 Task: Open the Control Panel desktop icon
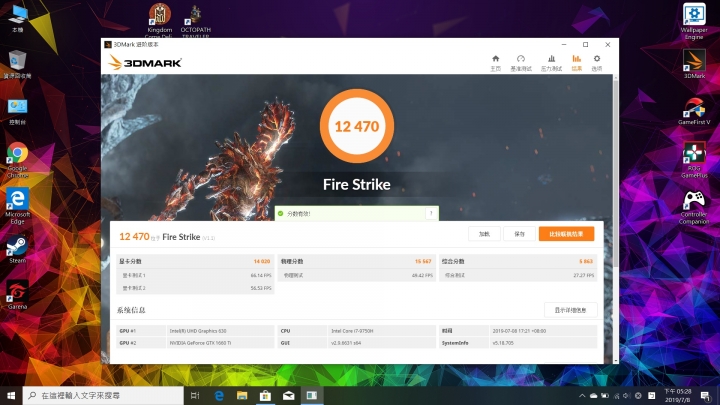pos(17,112)
